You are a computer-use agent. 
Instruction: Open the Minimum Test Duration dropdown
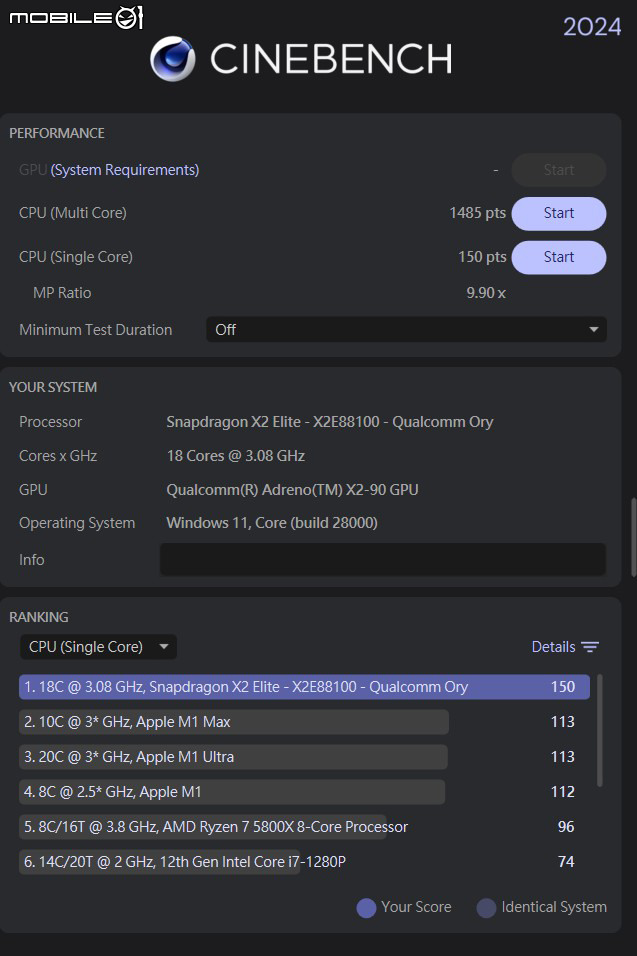(406, 330)
